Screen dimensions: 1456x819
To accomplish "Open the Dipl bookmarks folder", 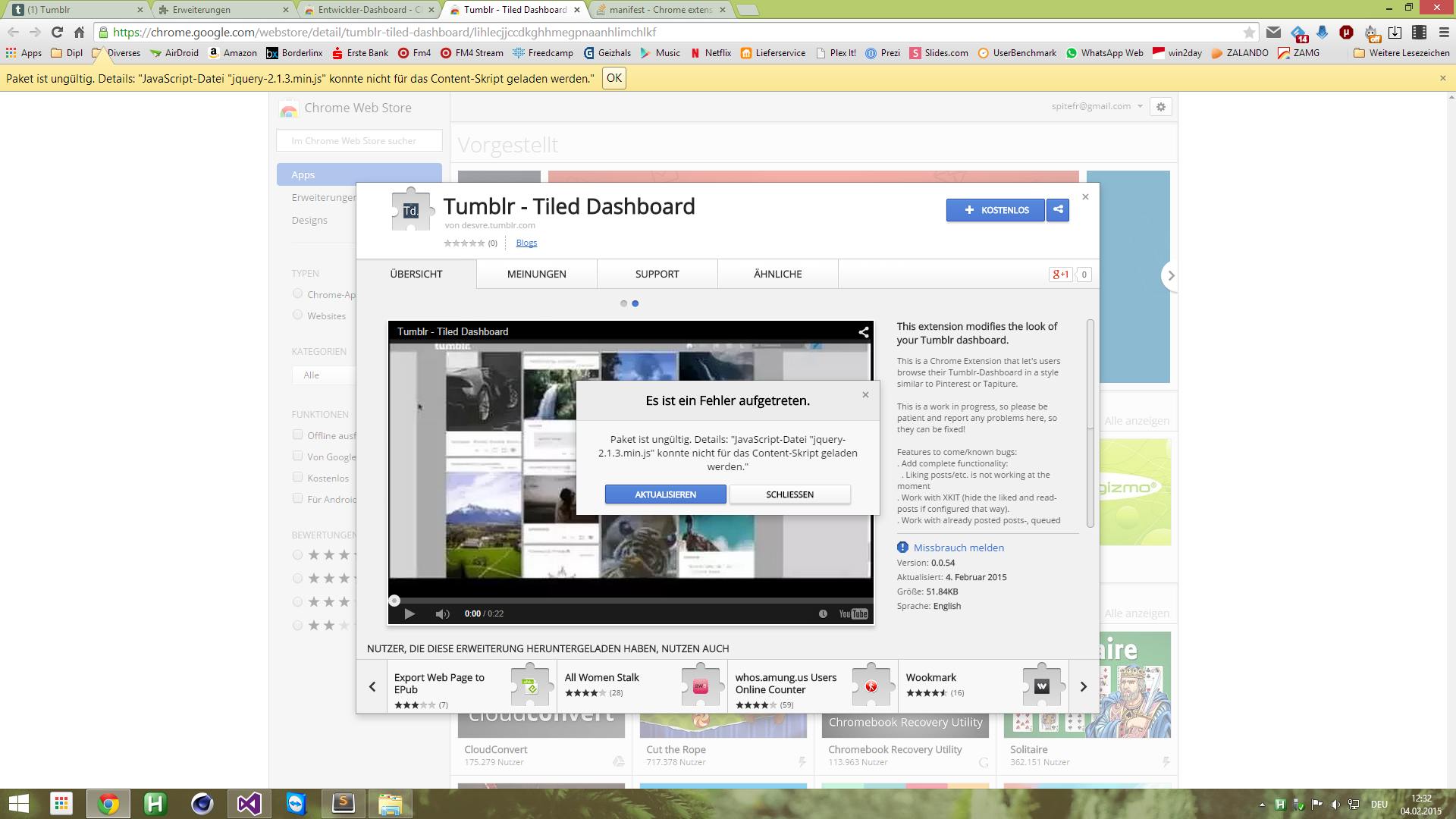I will [x=67, y=53].
